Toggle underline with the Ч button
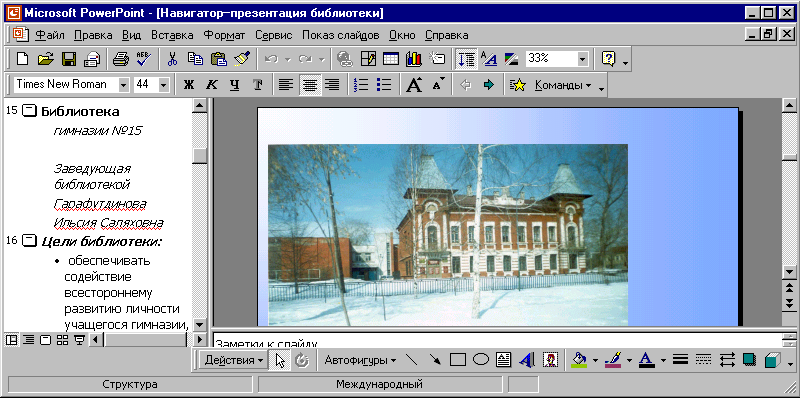The image size is (800, 398). 235,85
